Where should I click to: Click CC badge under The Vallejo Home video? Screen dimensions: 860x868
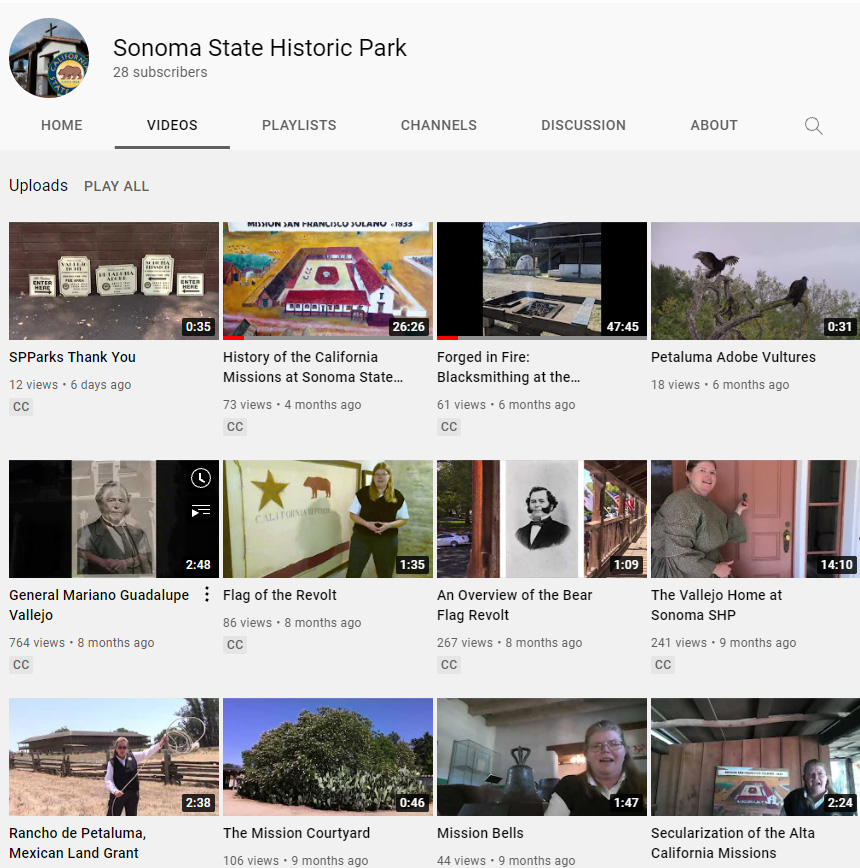[x=663, y=664]
